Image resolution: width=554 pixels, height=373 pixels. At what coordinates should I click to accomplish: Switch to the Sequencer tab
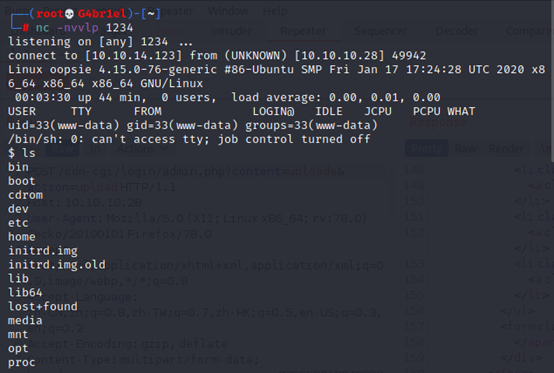(380, 31)
